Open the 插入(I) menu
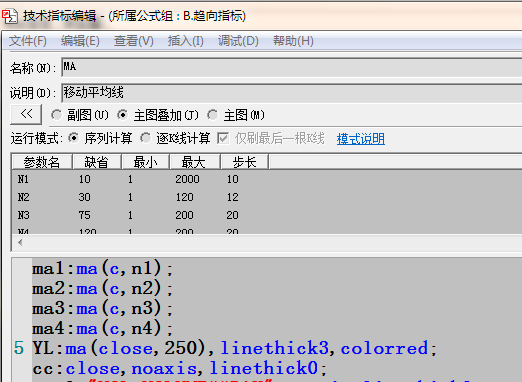The height and width of the screenshot is (382, 522). pos(185,41)
